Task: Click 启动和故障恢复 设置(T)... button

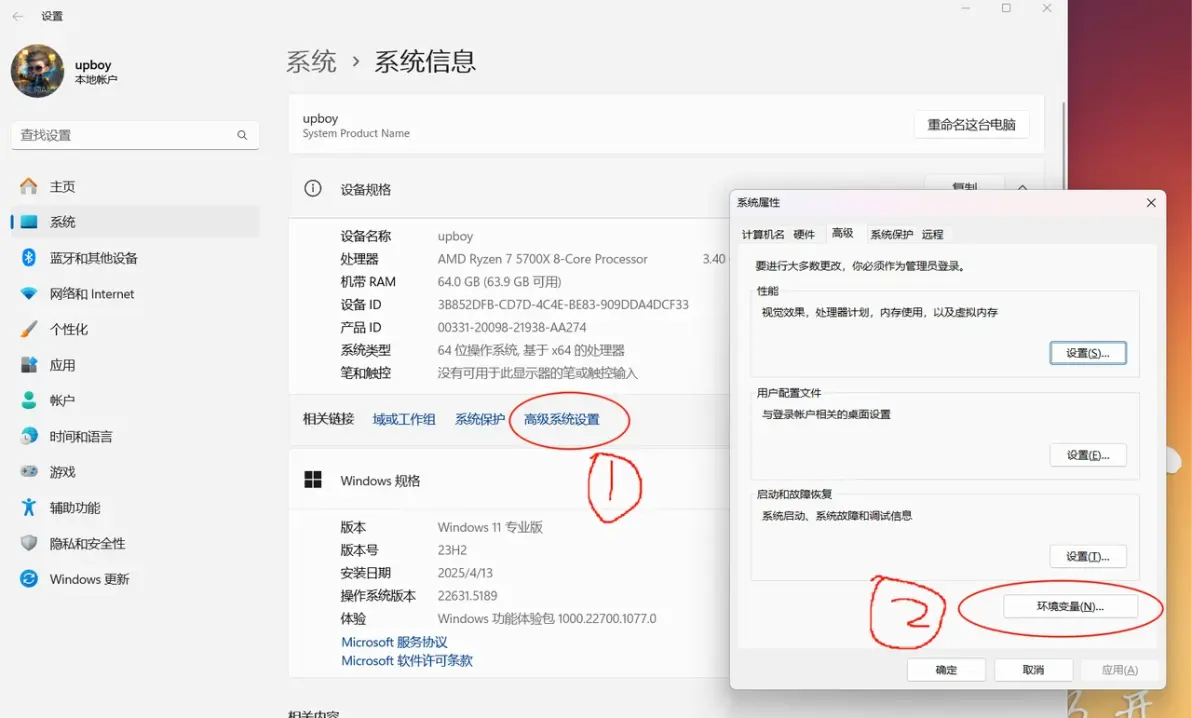Action: coord(1088,556)
